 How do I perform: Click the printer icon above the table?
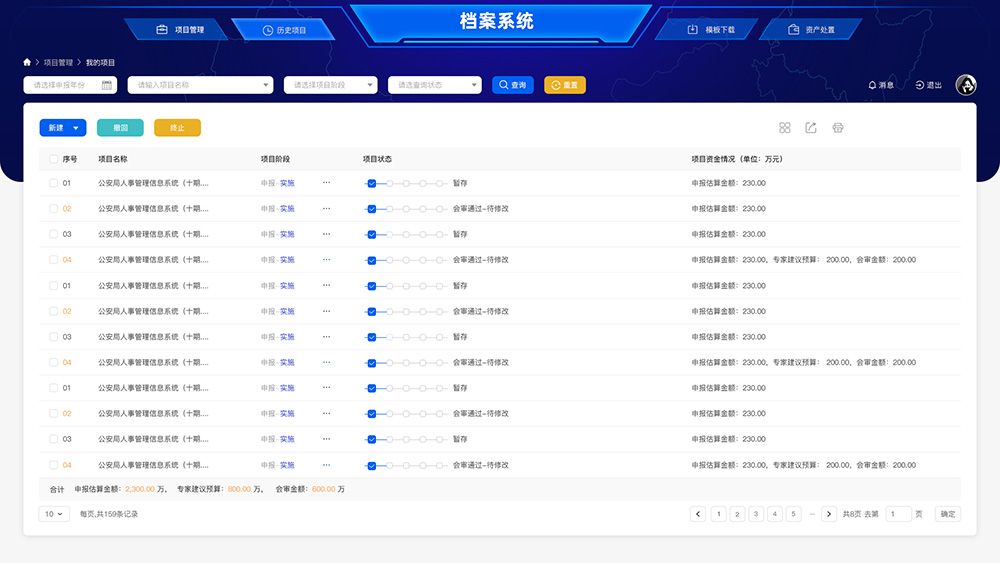coord(838,128)
